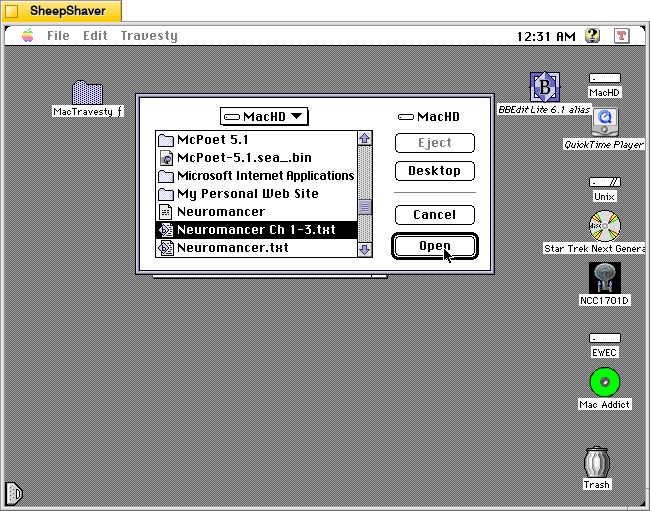Click the help balloon icon in menu bar

pyautogui.click(x=593, y=36)
